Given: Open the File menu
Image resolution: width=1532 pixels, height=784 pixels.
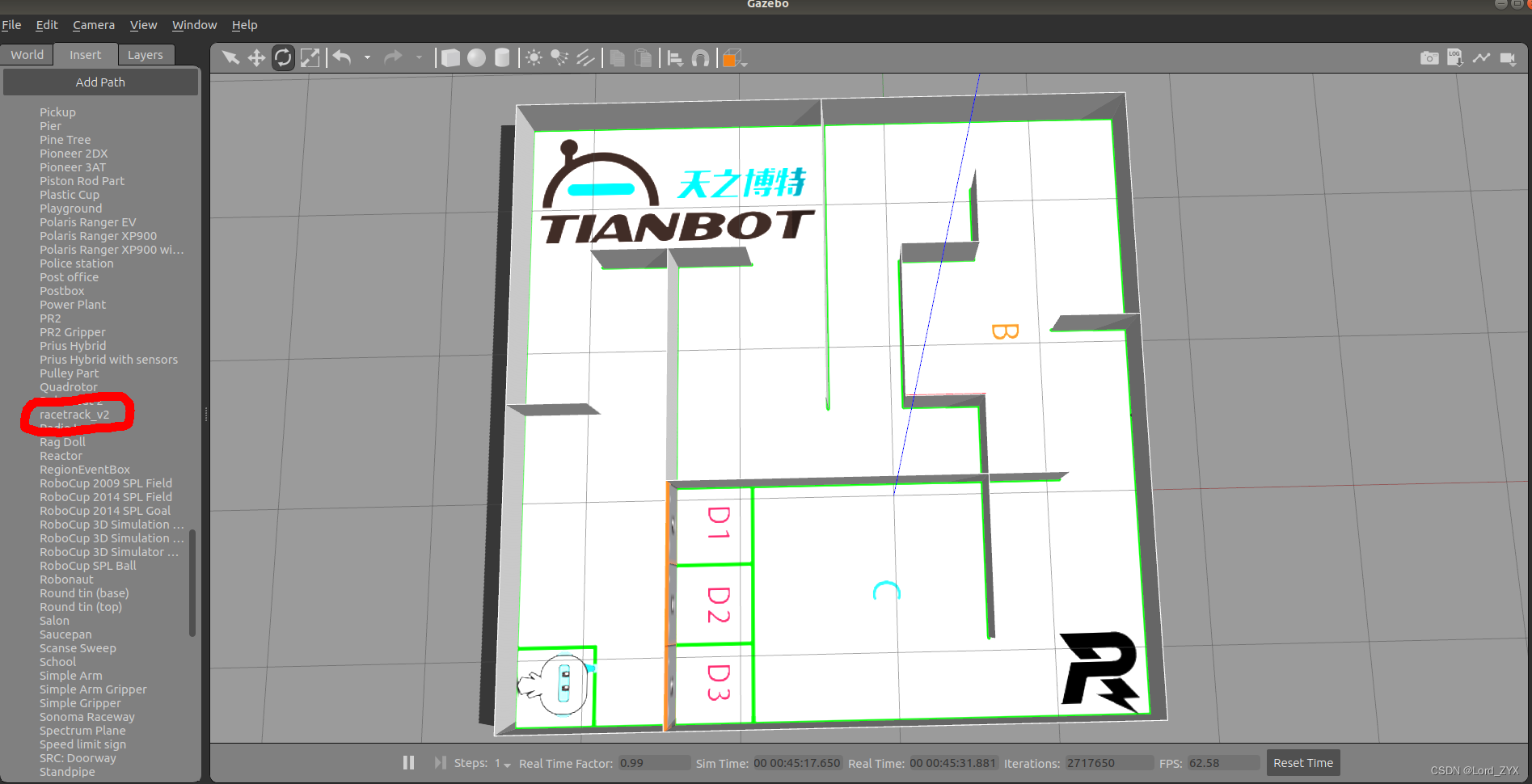Looking at the screenshot, I should click(11, 25).
